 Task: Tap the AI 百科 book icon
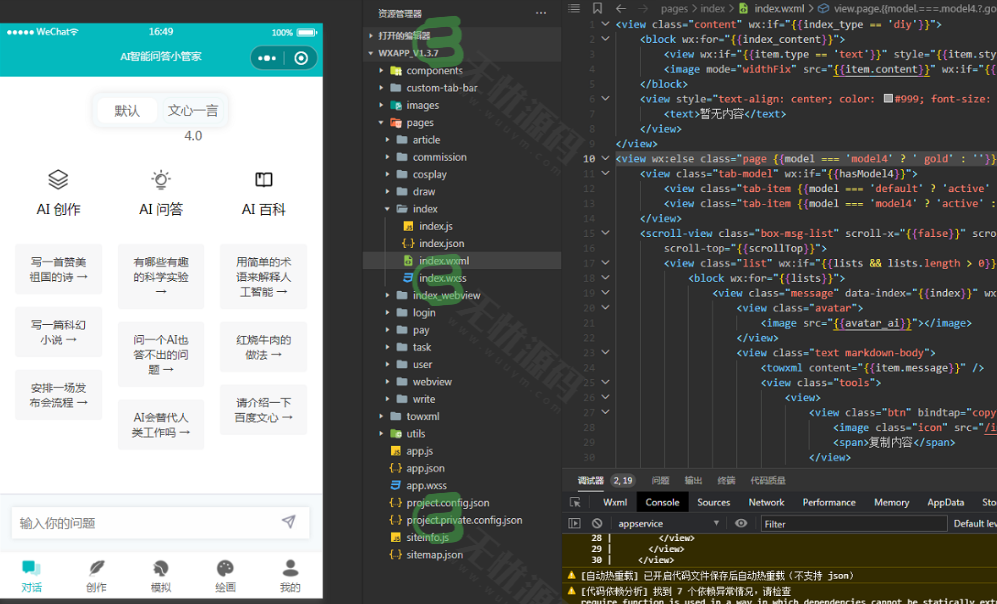(264, 180)
